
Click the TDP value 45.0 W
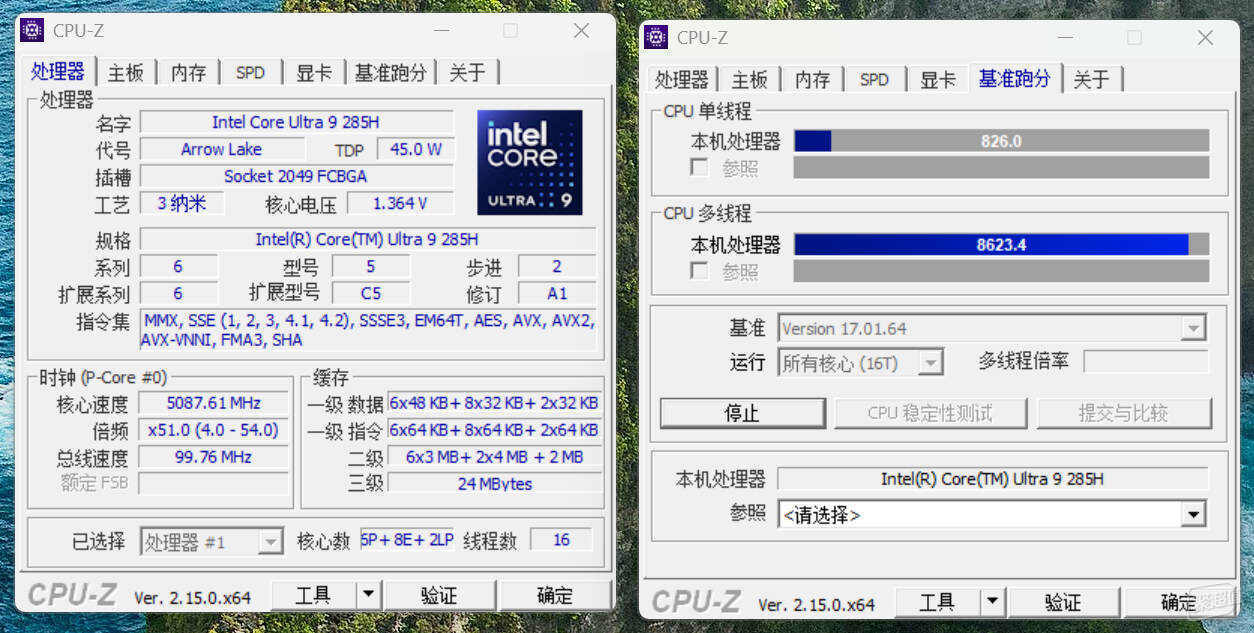(415, 149)
